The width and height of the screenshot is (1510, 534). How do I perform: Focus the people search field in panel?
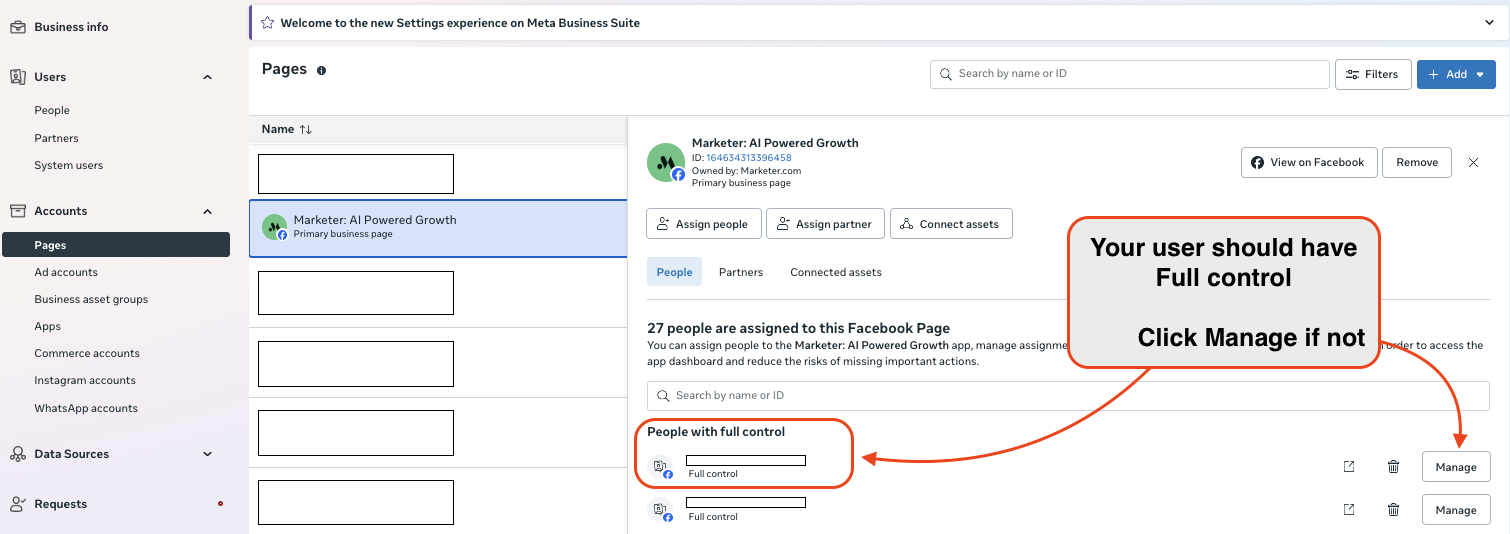(x=1068, y=396)
